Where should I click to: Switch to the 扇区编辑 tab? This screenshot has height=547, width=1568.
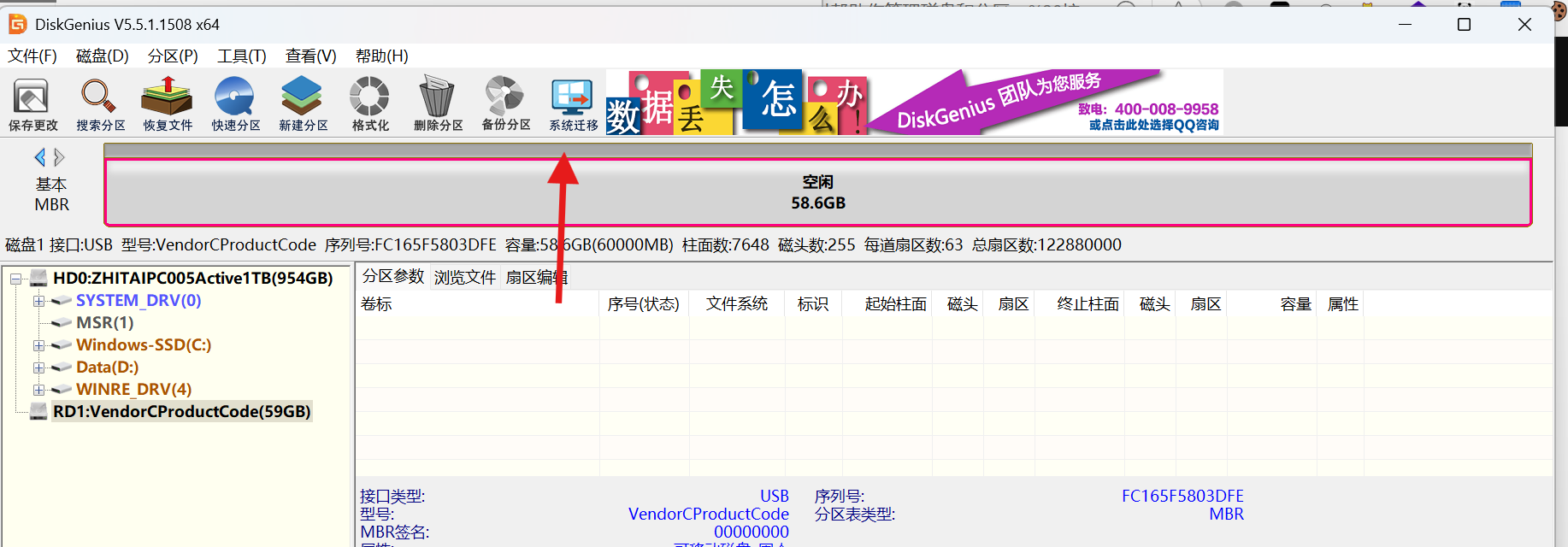536,277
